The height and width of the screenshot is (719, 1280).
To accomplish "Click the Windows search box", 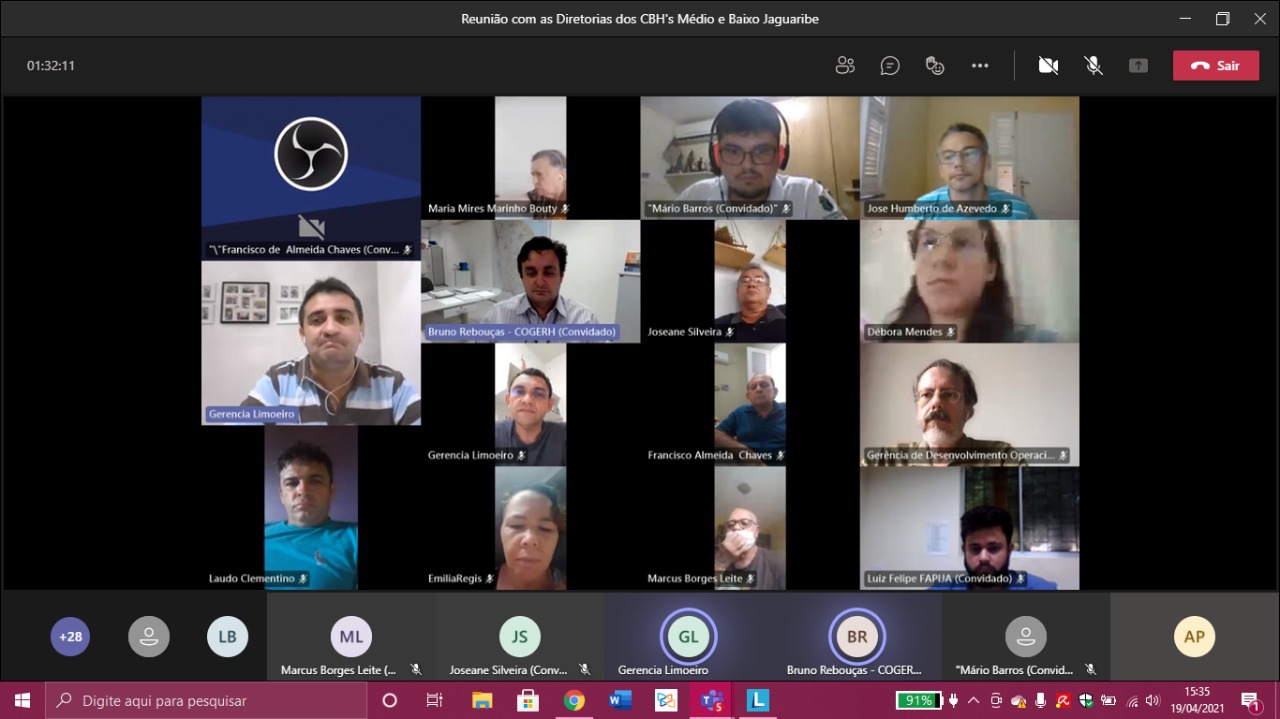I will [206, 700].
